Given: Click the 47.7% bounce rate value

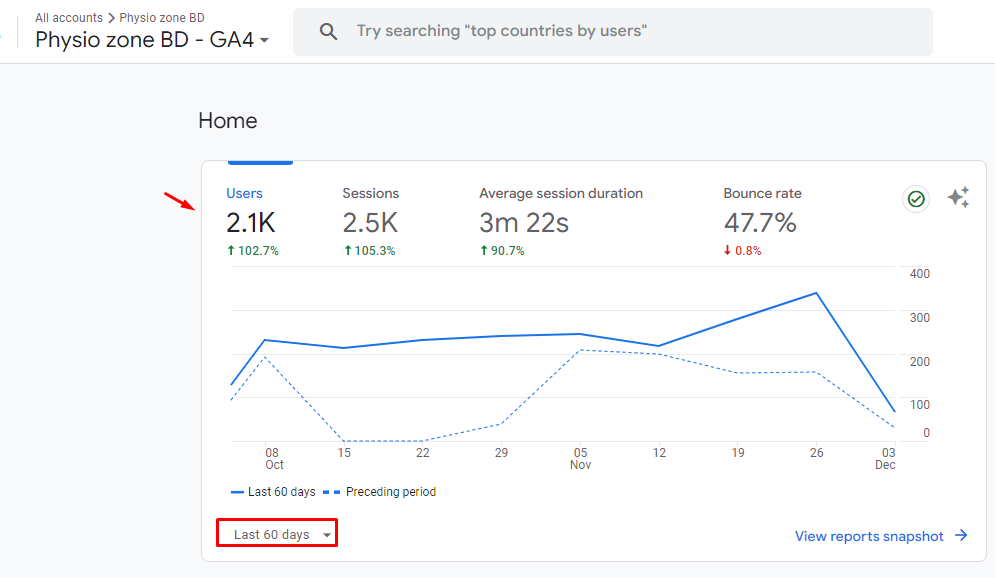Looking at the screenshot, I should (x=760, y=223).
